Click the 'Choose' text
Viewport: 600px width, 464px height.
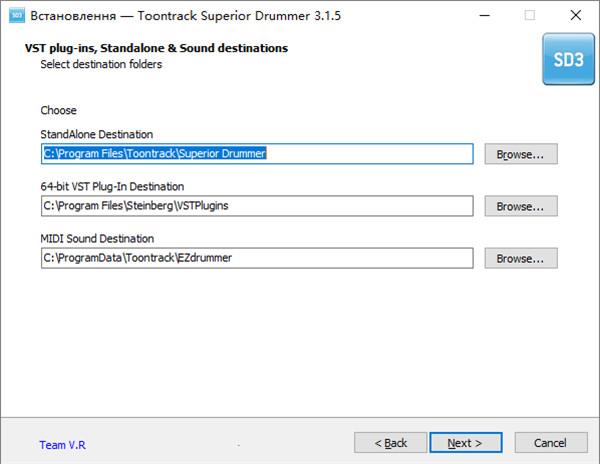click(x=59, y=110)
